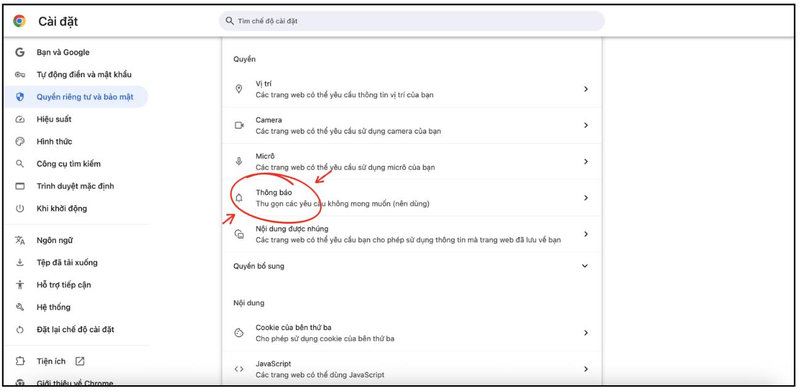Click the code brackets icon for JavaScript
Viewport: 800px width, 392px height.
point(239,369)
